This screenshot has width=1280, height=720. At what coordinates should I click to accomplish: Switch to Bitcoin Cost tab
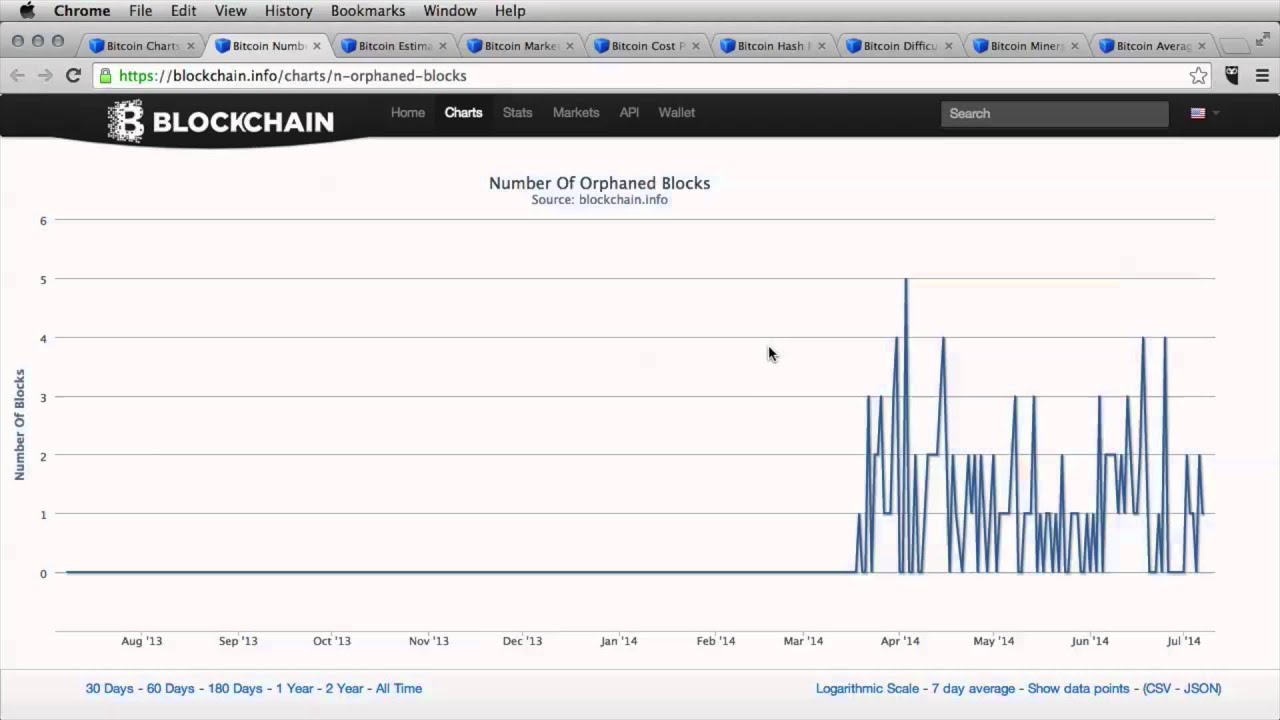point(648,46)
